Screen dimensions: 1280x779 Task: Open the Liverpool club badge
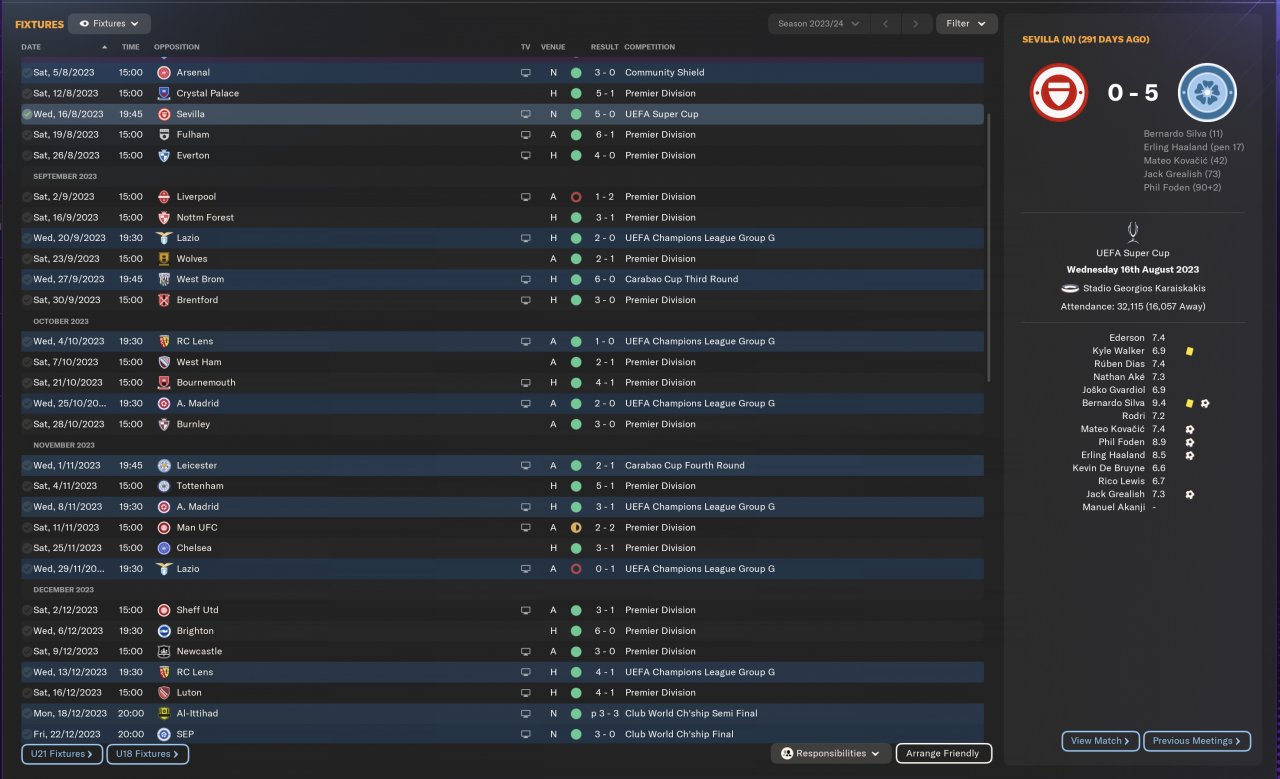[x=164, y=197]
